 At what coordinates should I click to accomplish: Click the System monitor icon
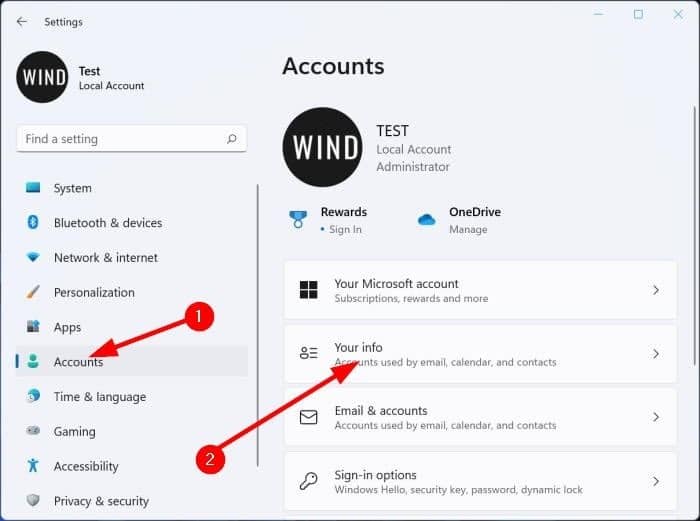tap(33, 188)
